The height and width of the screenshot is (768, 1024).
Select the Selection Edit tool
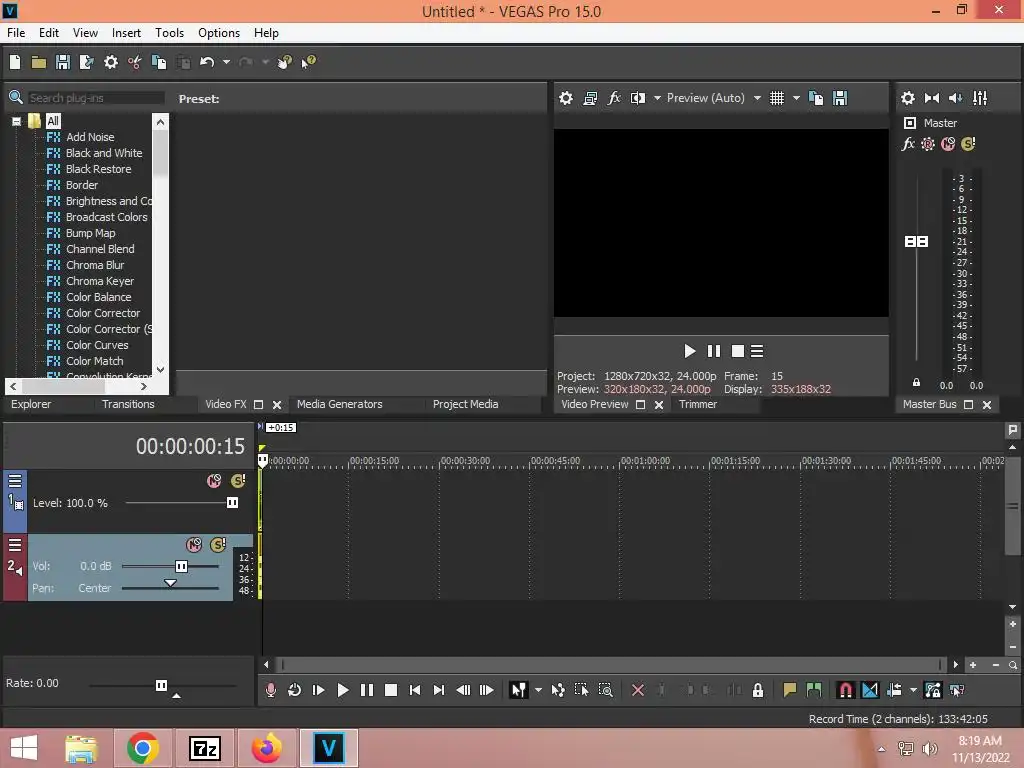(581, 690)
